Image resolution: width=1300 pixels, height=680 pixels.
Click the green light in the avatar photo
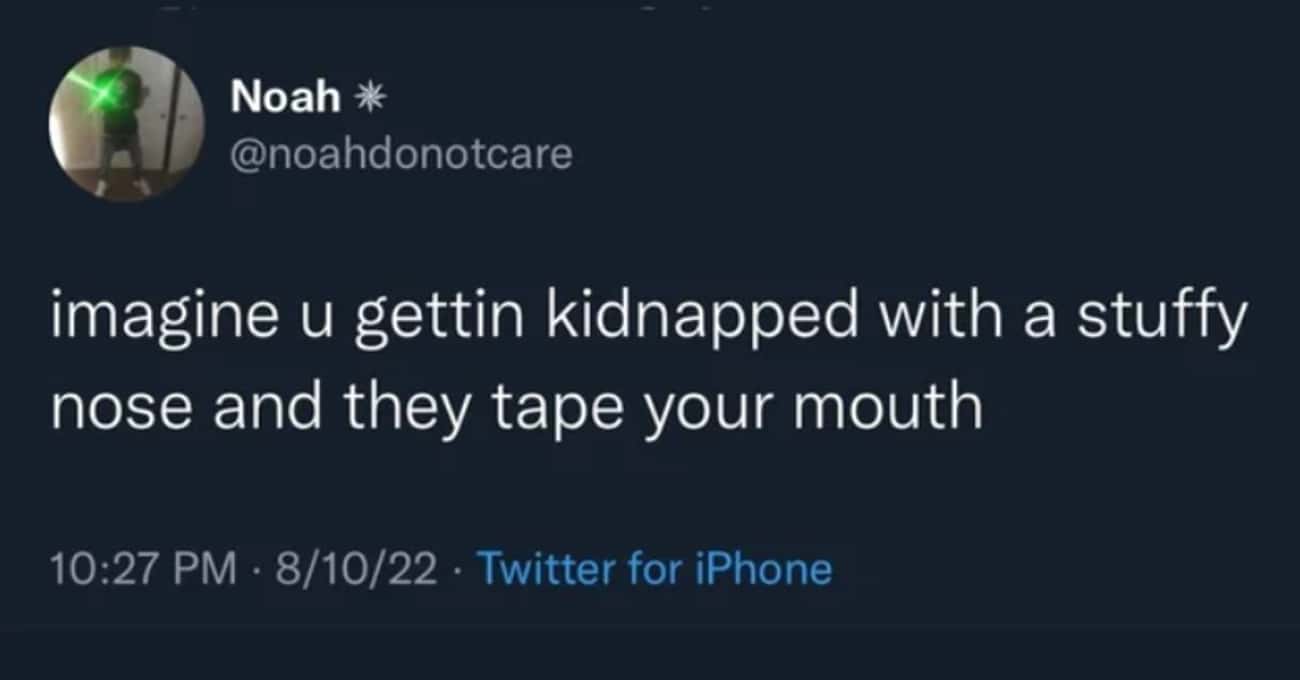click(x=106, y=94)
